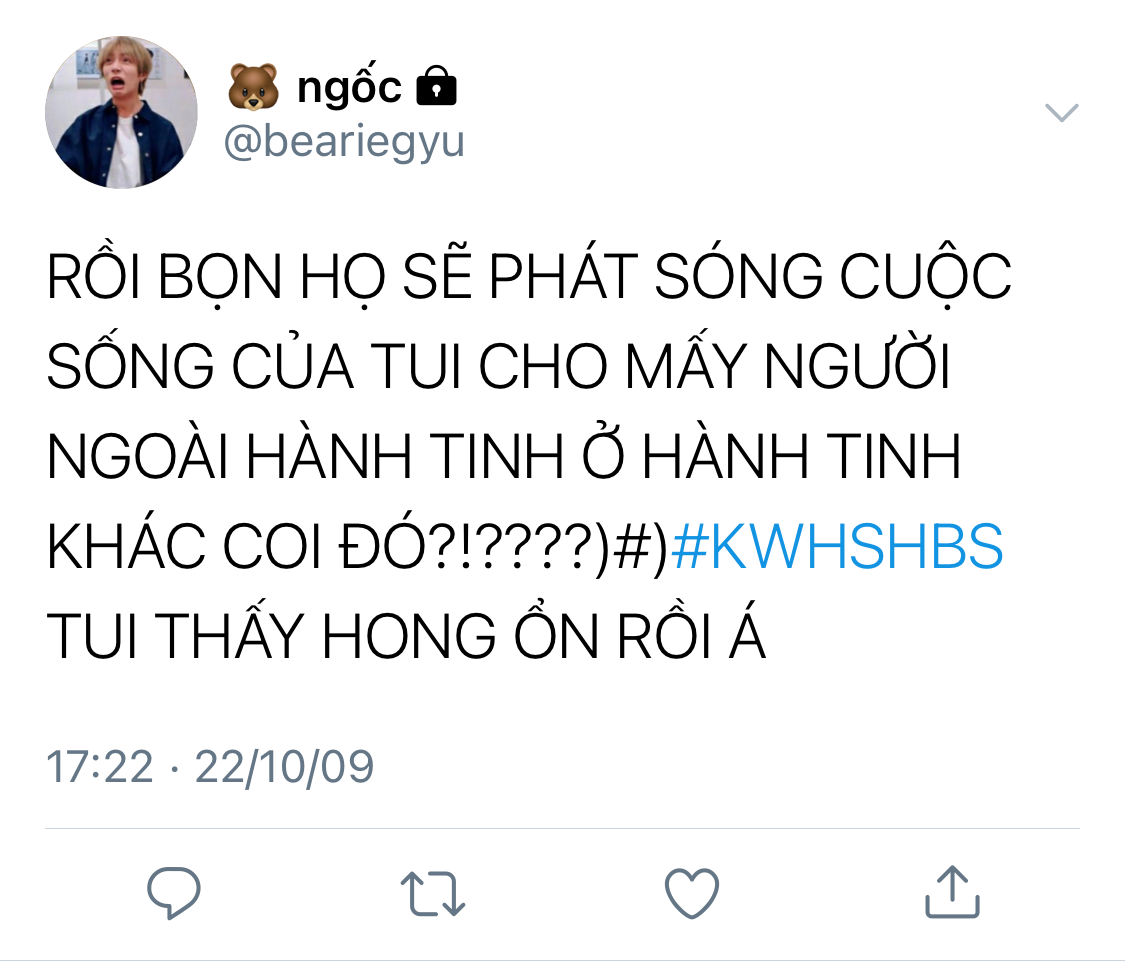Open the tweet options chevron menu
Viewport: 1125px width, 961px height.
(x=1061, y=113)
